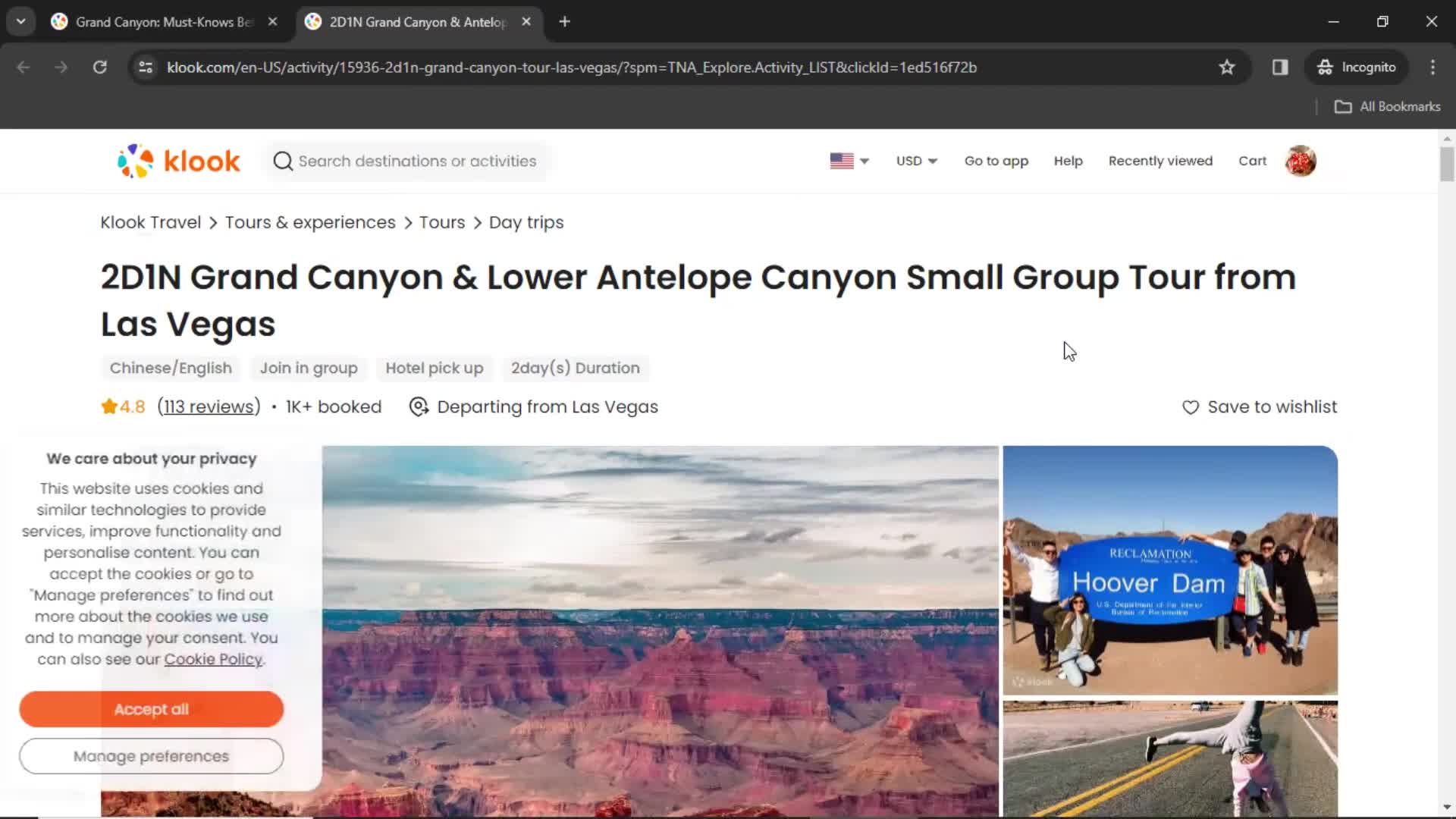Click the Go to app button

(997, 160)
